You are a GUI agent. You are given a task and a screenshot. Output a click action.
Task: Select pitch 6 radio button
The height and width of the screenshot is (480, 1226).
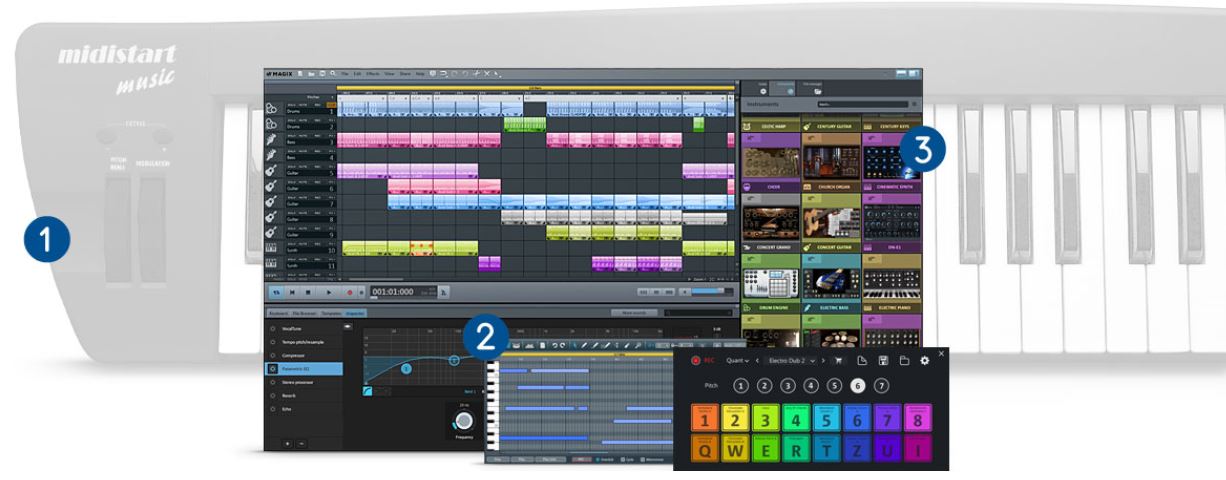[858, 386]
